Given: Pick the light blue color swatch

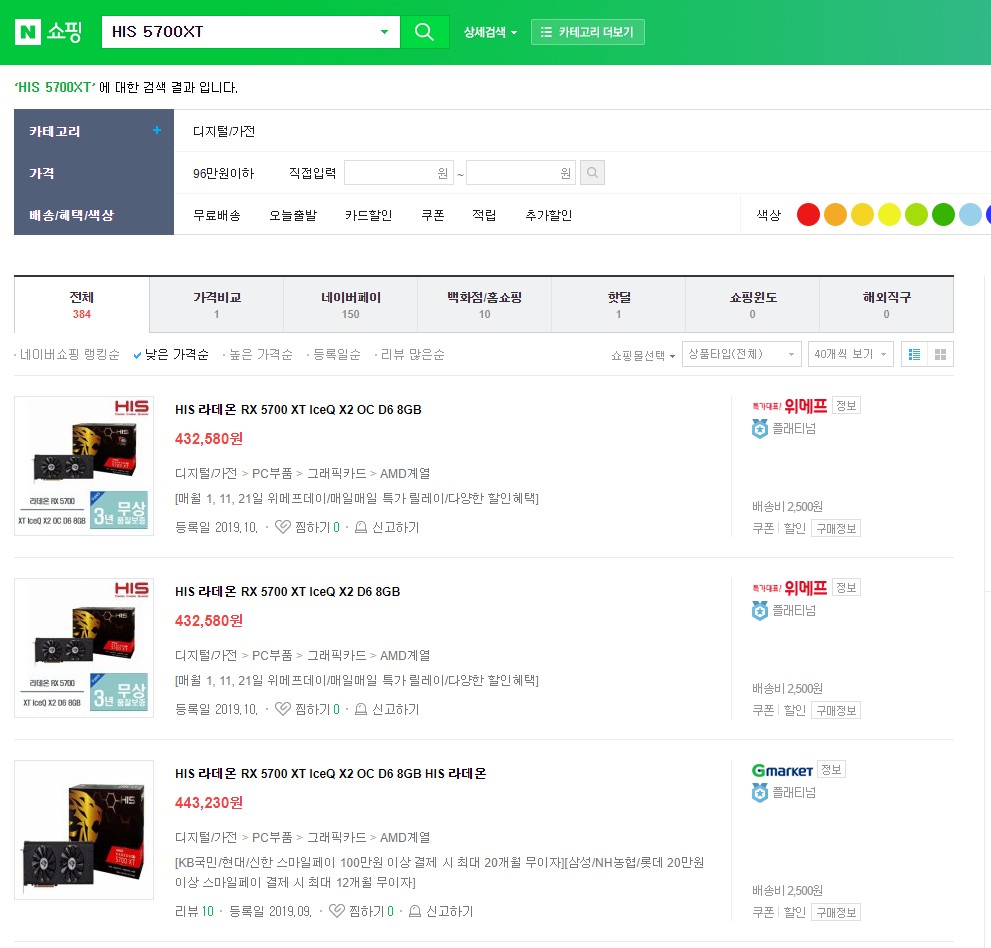Looking at the screenshot, I should point(970,214).
